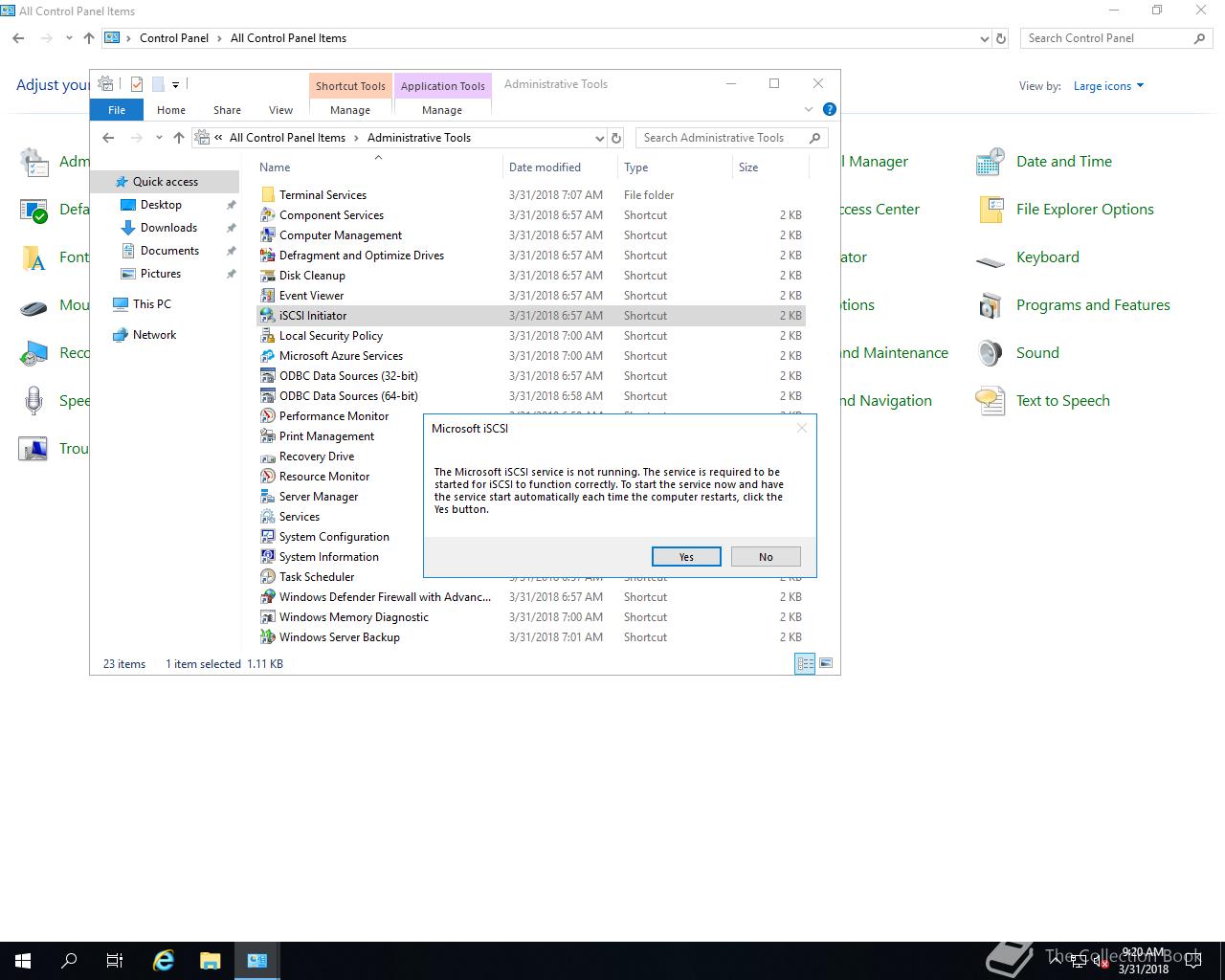This screenshot has width=1225, height=980.
Task: Select the System Configuration icon
Action: [x=268, y=537]
